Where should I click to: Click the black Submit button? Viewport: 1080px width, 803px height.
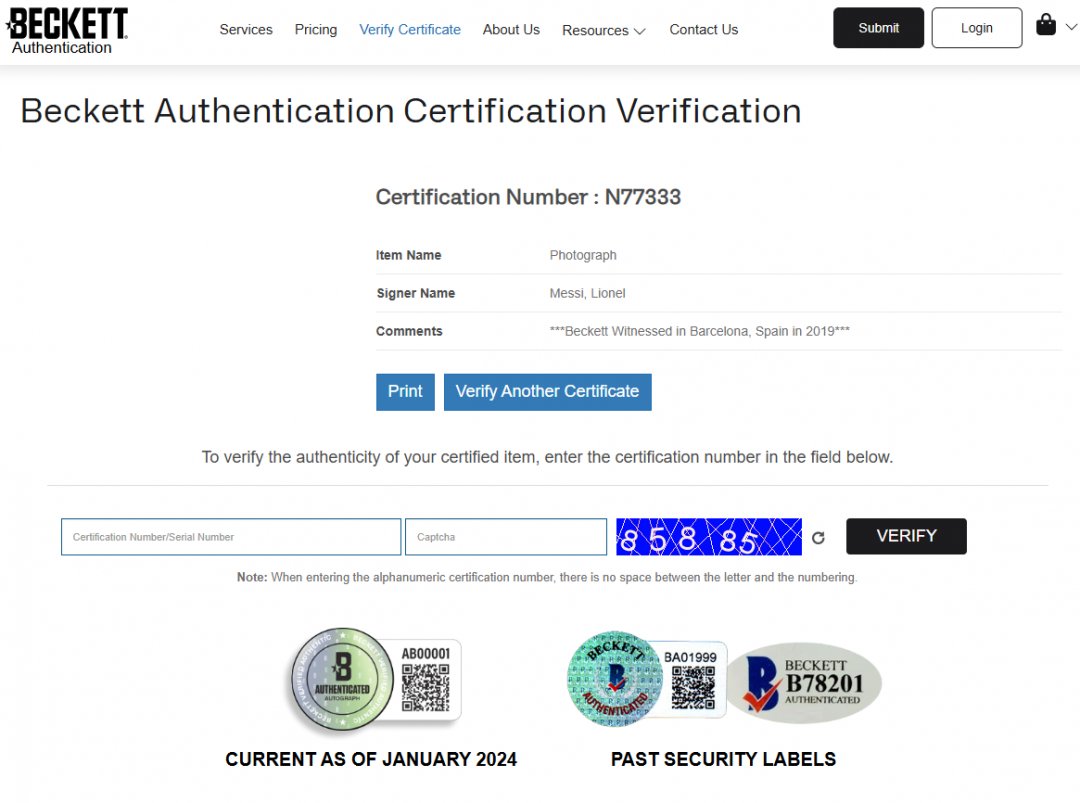[878, 28]
